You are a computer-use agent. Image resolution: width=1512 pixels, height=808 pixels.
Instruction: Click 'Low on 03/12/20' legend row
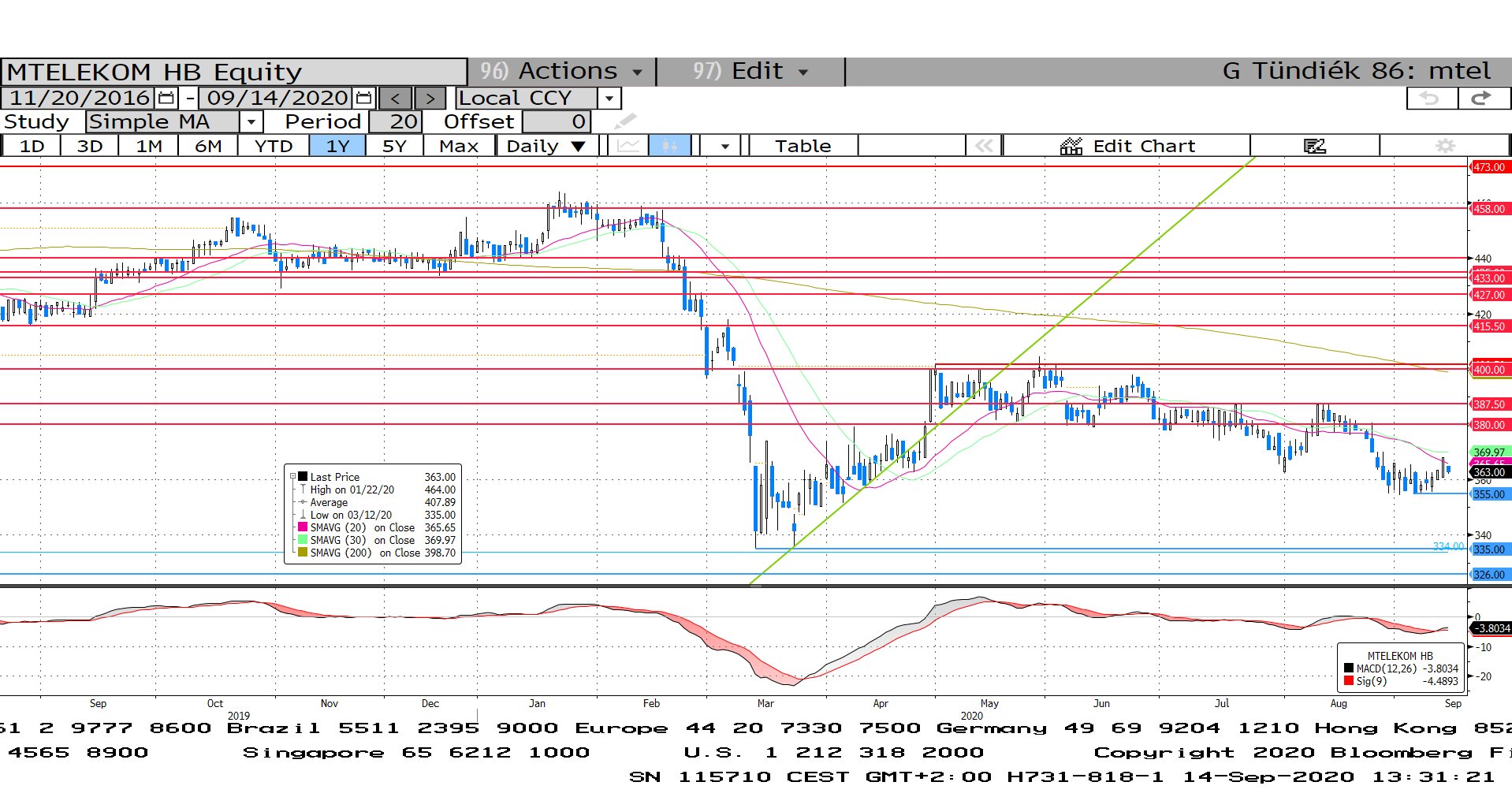pyautogui.click(x=378, y=515)
